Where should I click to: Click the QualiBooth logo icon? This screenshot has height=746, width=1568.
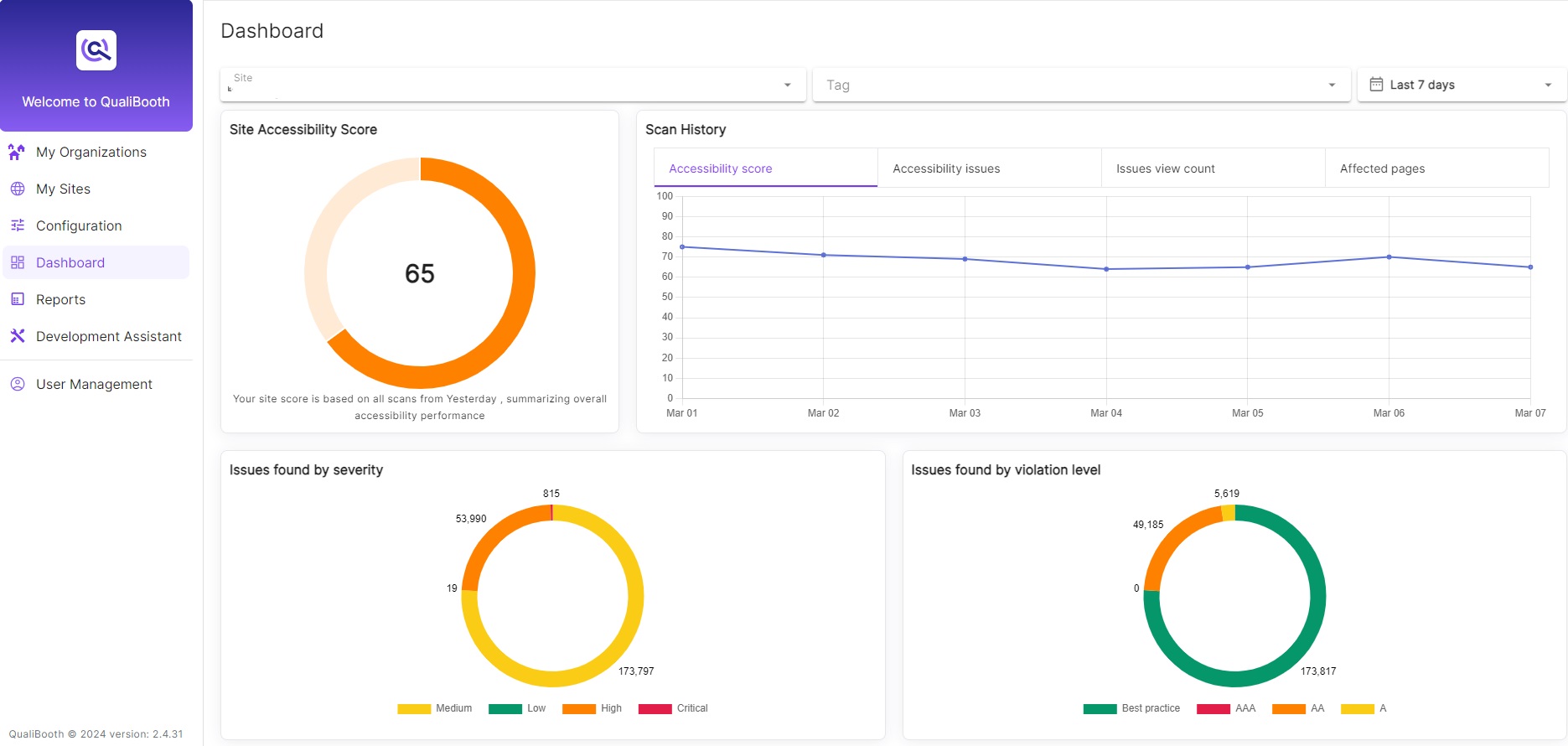point(96,50)
